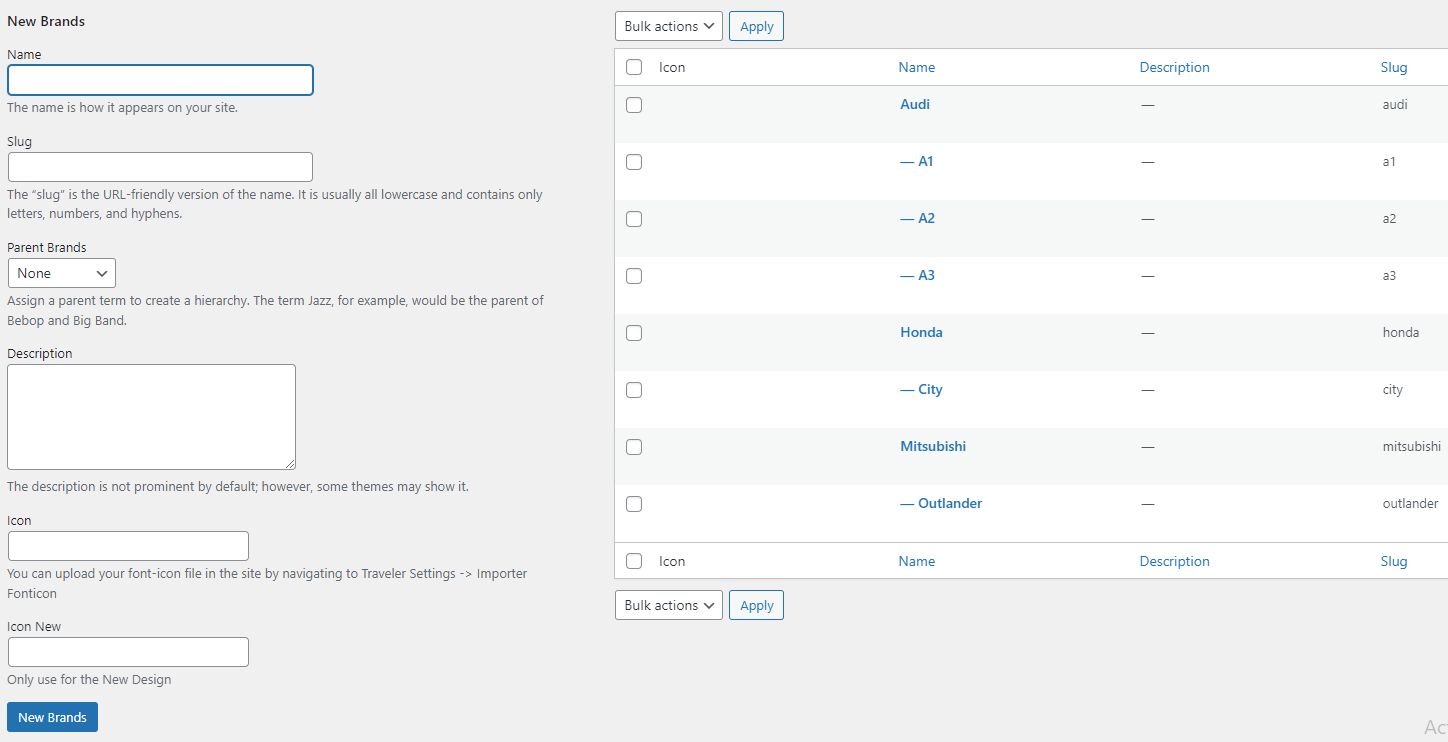Click the 'audi' slug cell
The width and height of the screenshot is (1448, 742).
[1395, 104]
